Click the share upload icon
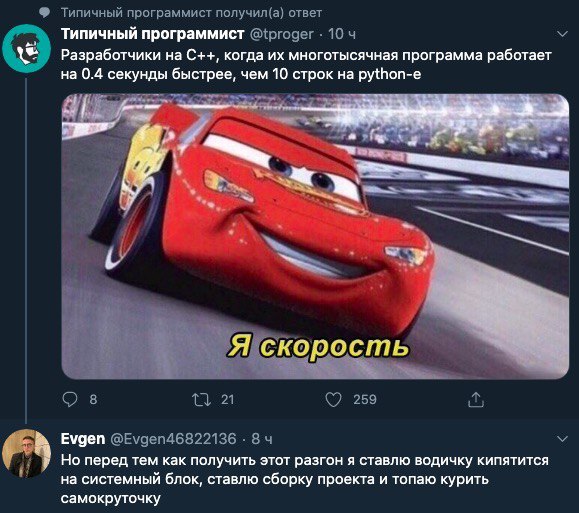Screen dimensions: 579x513 (x=476, y=400)
